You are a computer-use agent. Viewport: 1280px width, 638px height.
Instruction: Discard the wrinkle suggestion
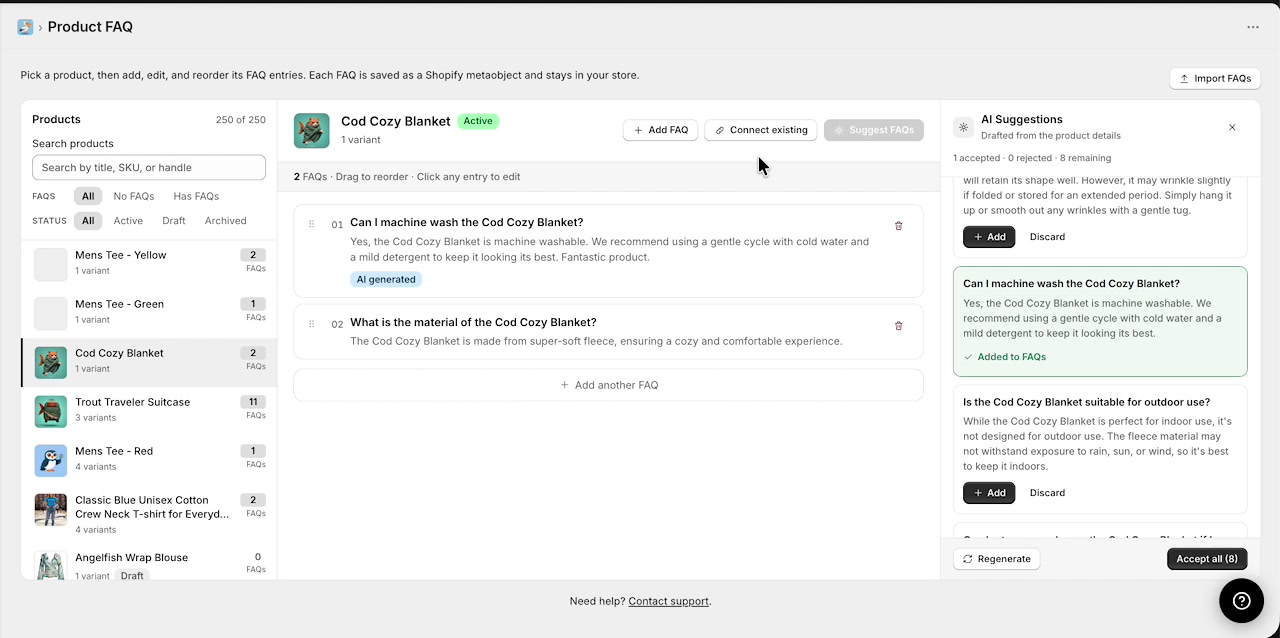1047,237
